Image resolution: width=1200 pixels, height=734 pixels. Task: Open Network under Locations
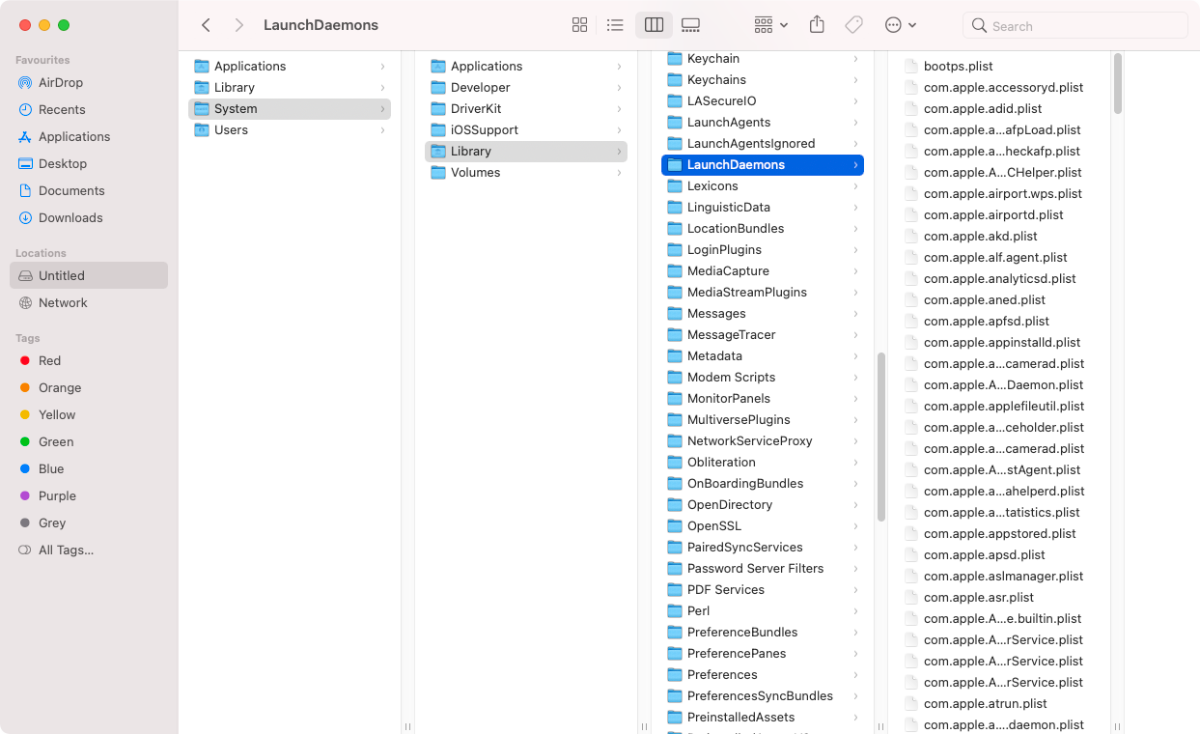tap(62, 302)
